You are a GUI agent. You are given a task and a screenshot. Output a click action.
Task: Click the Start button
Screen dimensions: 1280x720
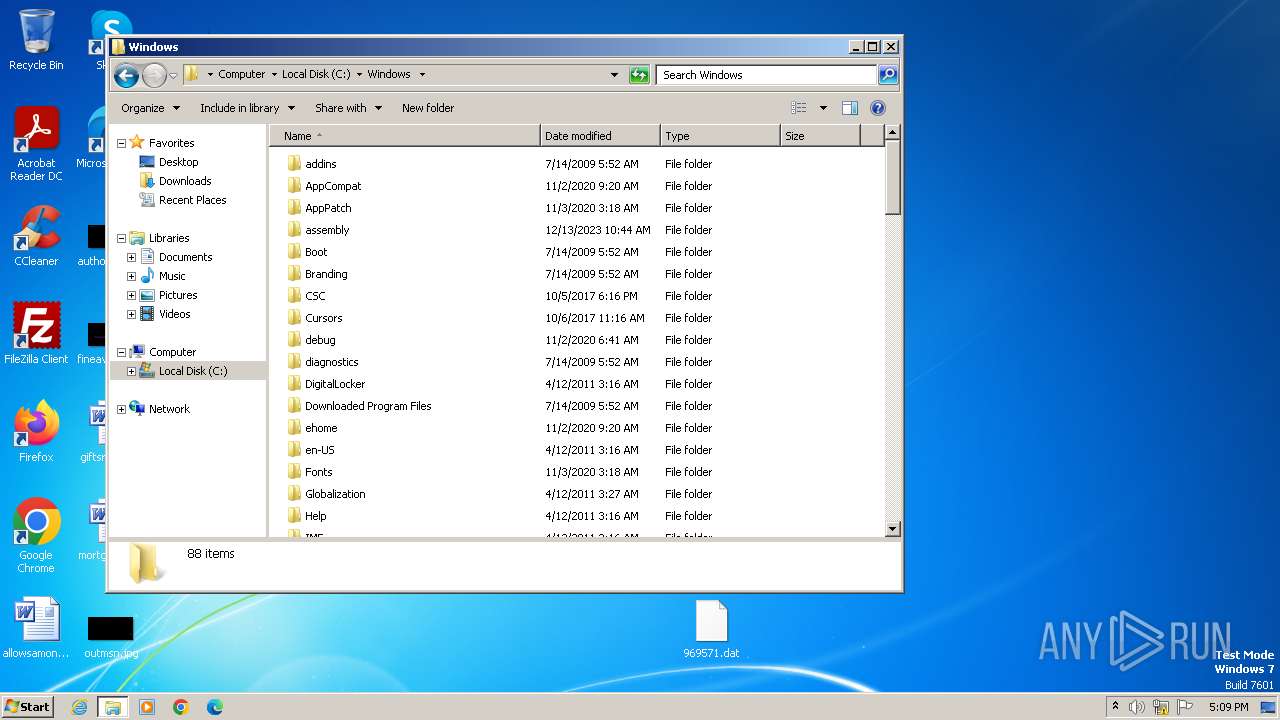point(27,707)
